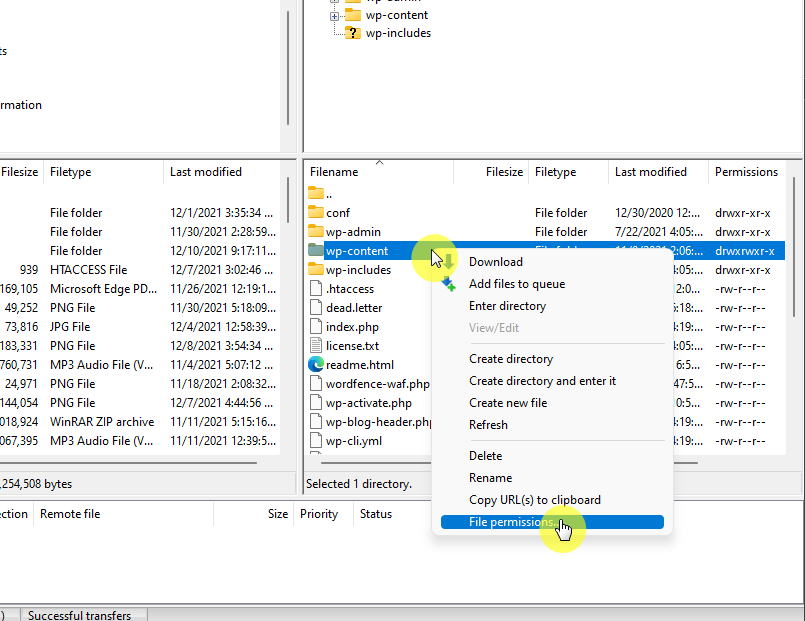Screen dimensions: 805x621
Task: Click the dead.letter file icon
Action: [316, 307]
